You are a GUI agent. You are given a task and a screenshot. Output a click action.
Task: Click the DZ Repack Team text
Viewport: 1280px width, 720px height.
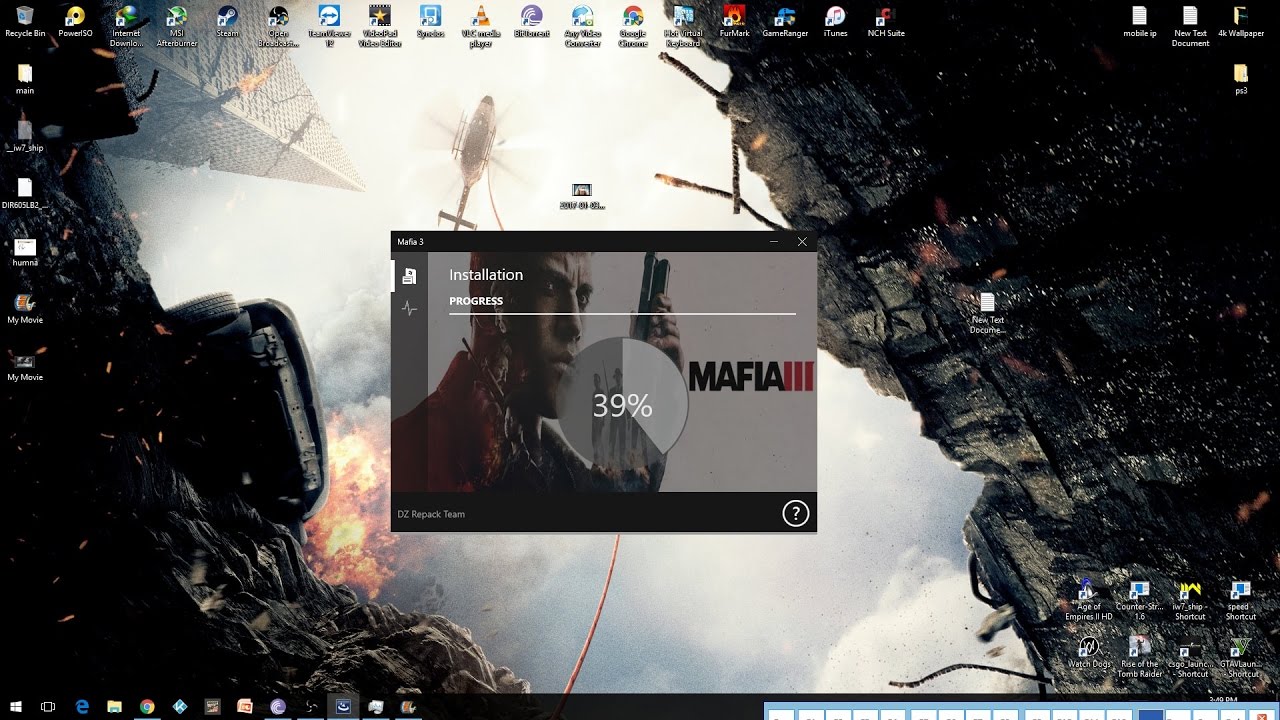431,514
